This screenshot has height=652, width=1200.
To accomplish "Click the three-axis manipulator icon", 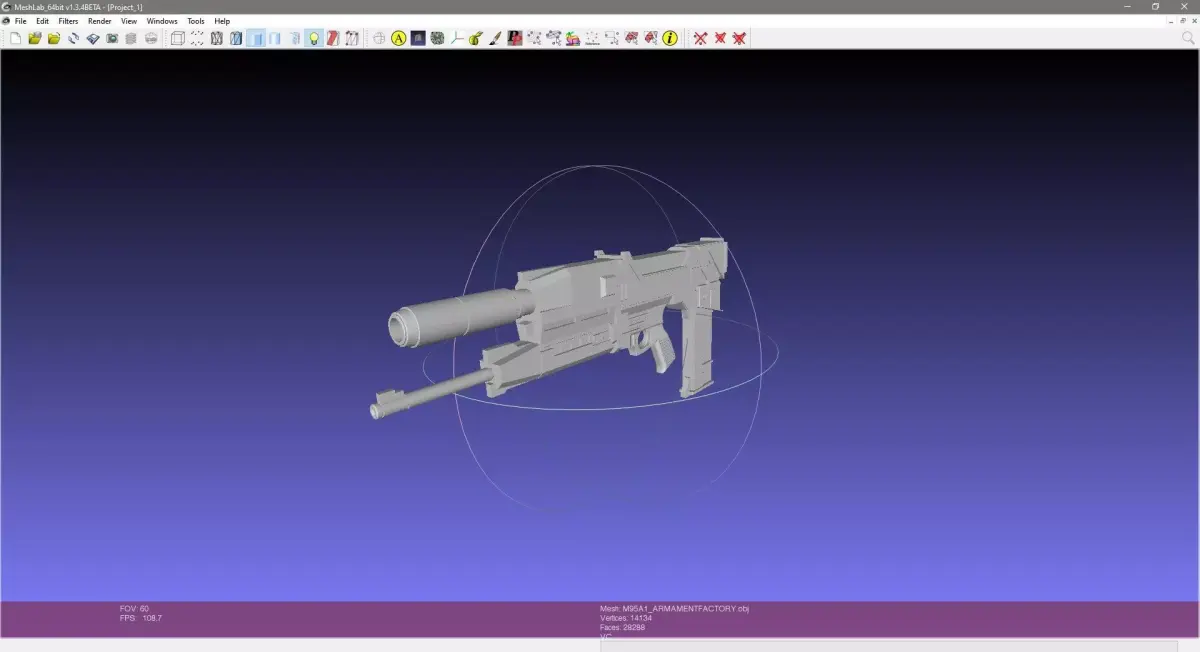I will pyautogui.click(x=456, y=38).
